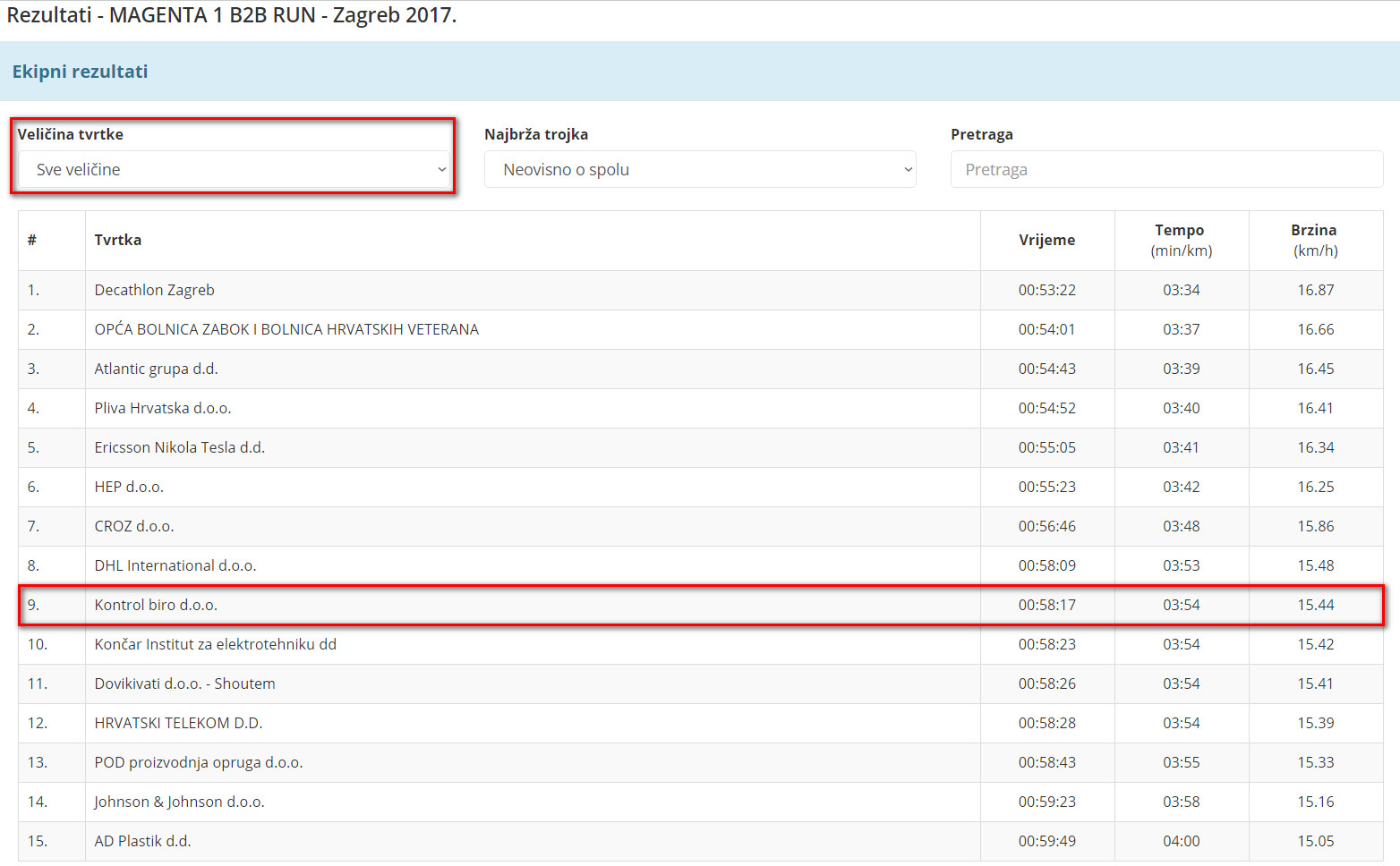Click AD Plastik d.d. entry
The height and width of the screenshot is (866, 1400).
(x=143, y=841)
